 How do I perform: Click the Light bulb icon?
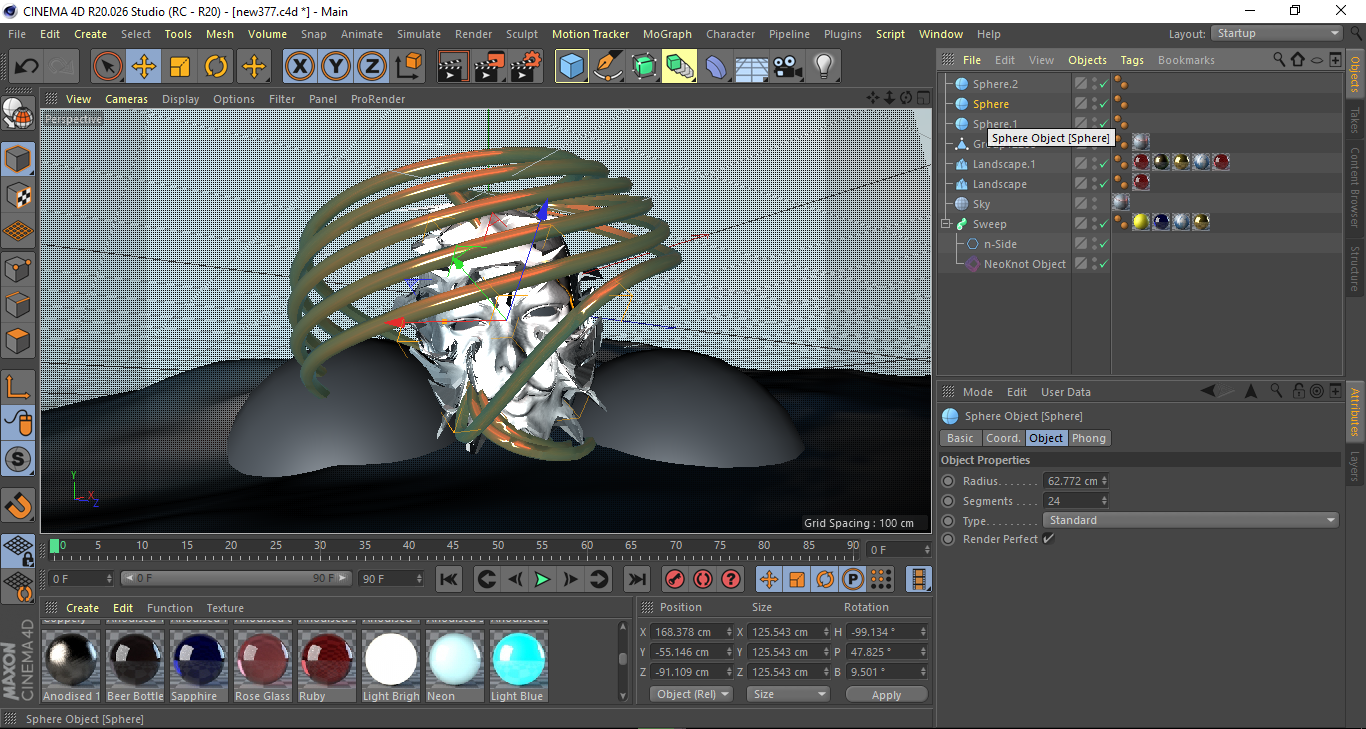(823, 67)
